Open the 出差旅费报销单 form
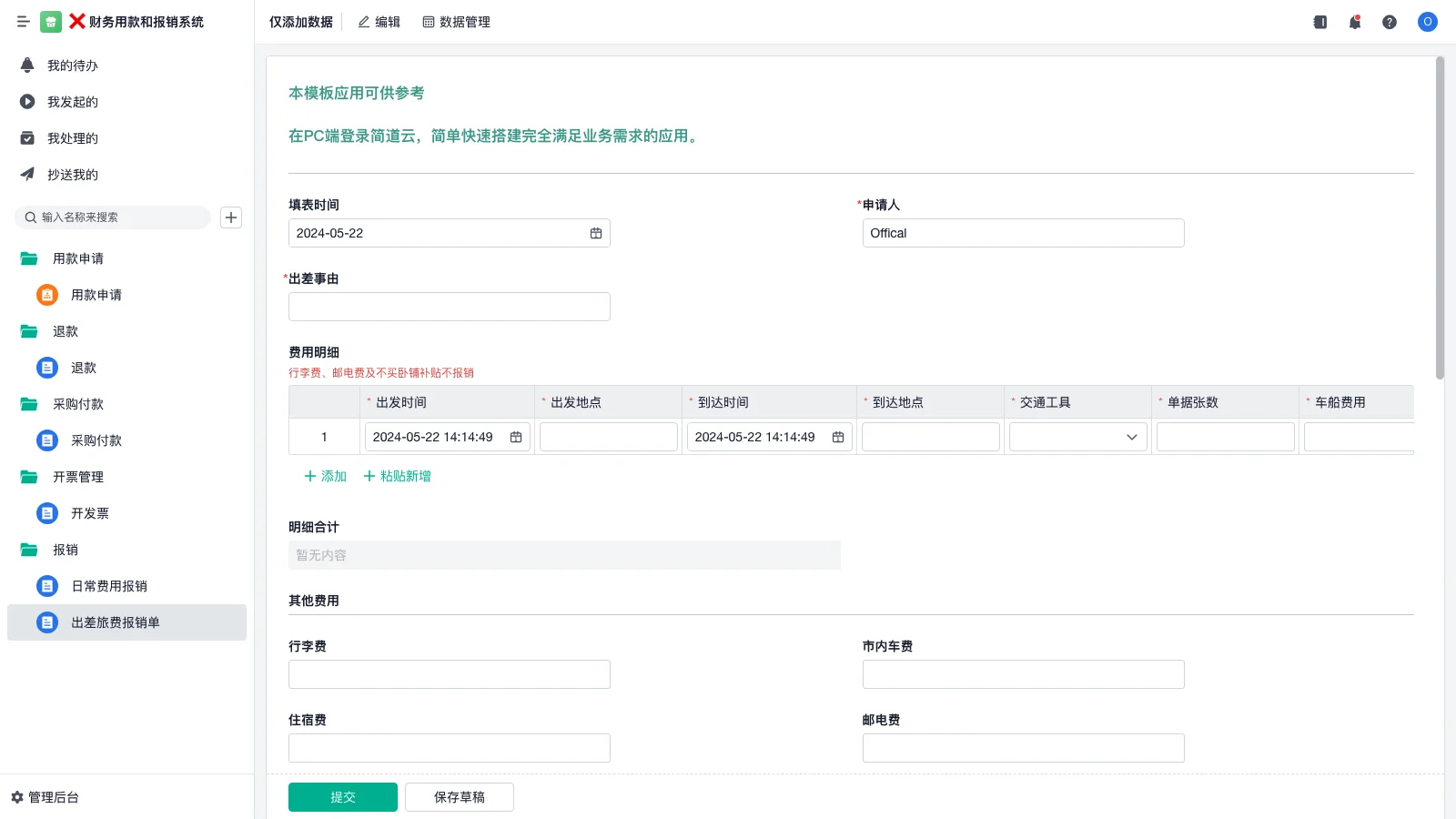1456x819 pixels. pos(126,622)
